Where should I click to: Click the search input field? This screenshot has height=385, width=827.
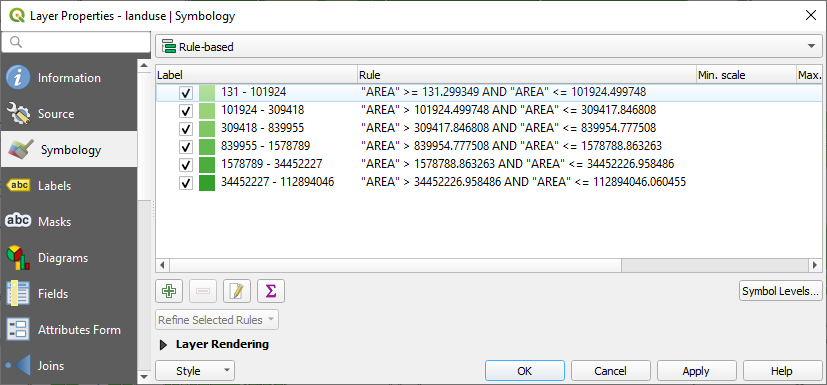click(76, 42)
